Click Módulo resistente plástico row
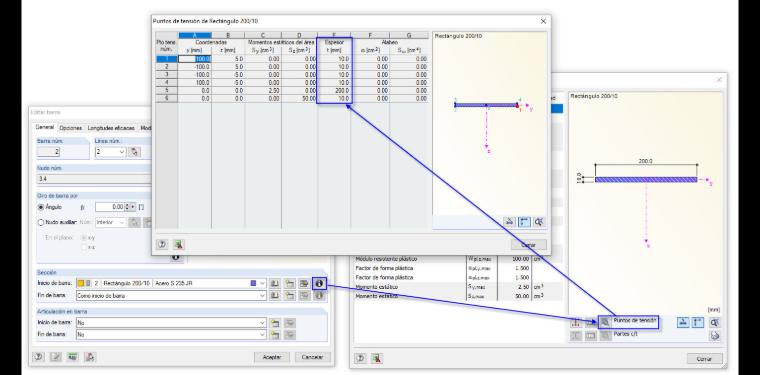 (458, 259)
